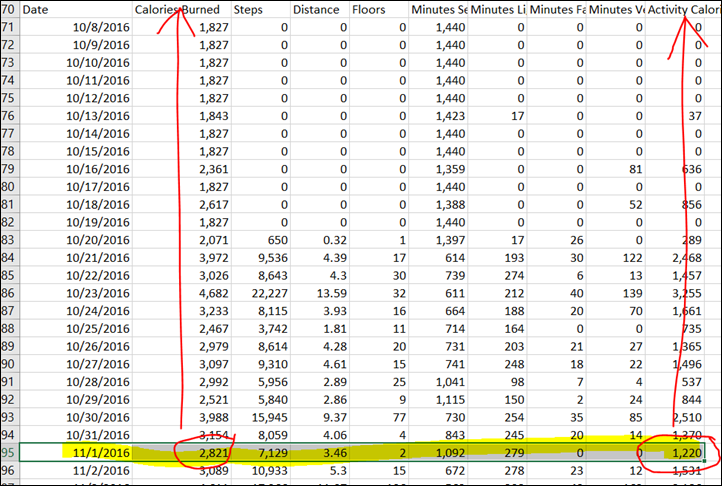Click the circled calories value 2,821
722x486 pixels.
[x=199, y=452]
